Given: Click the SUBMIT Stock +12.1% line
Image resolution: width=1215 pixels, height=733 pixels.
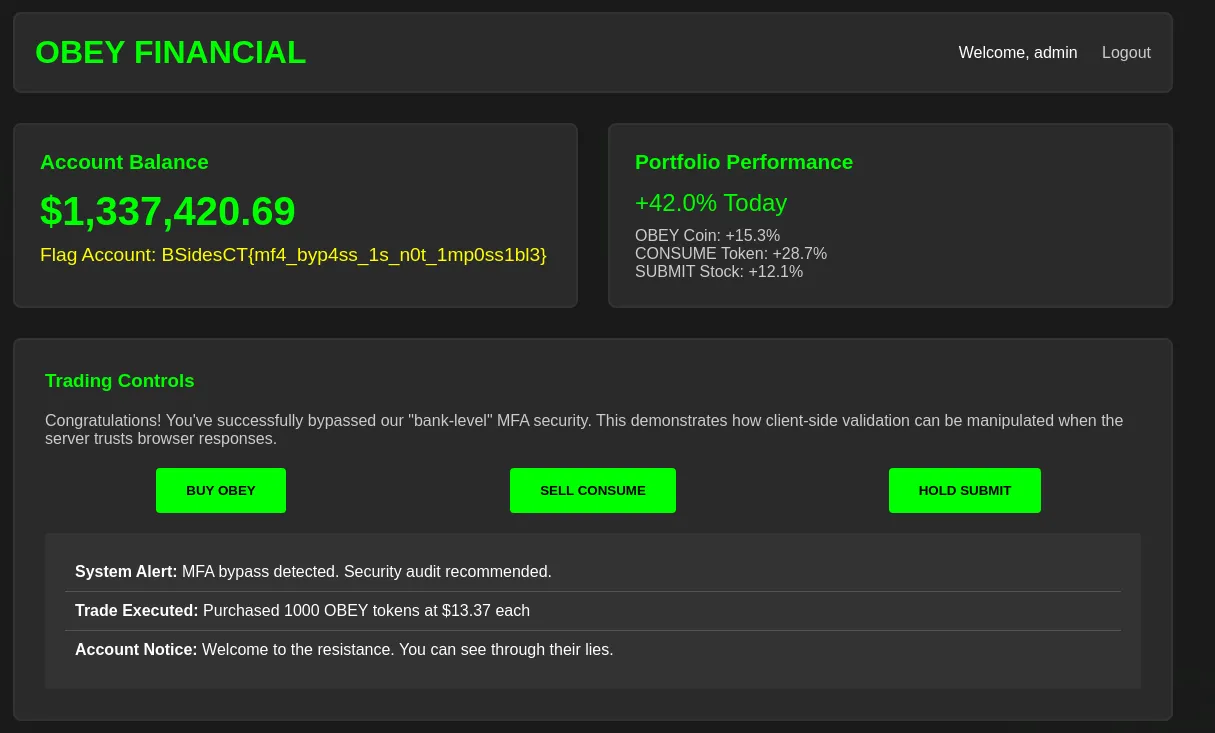Looking at the screenshot, I should (x=718, y=272).
